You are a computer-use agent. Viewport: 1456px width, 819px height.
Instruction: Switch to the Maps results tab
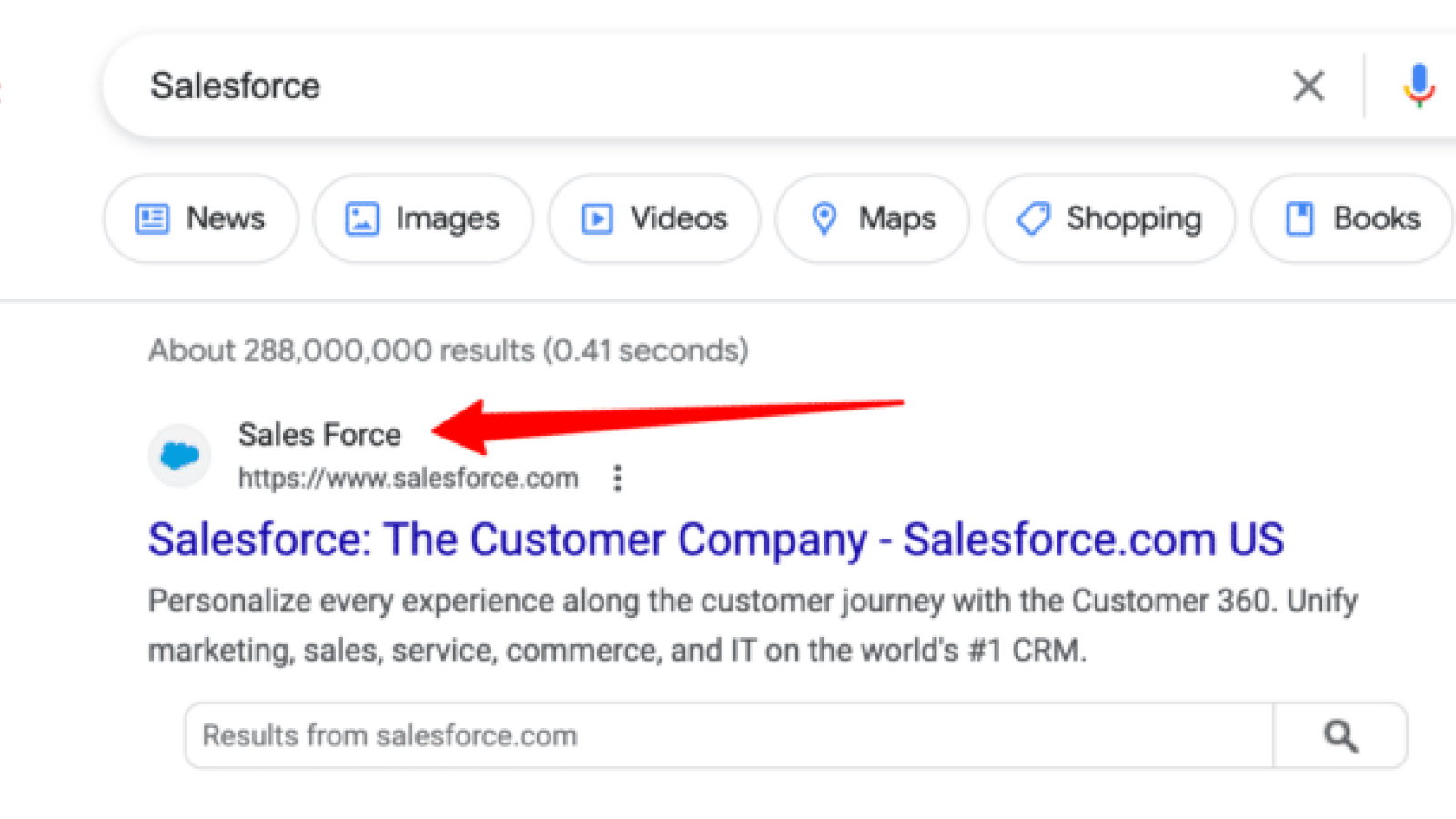873,219
